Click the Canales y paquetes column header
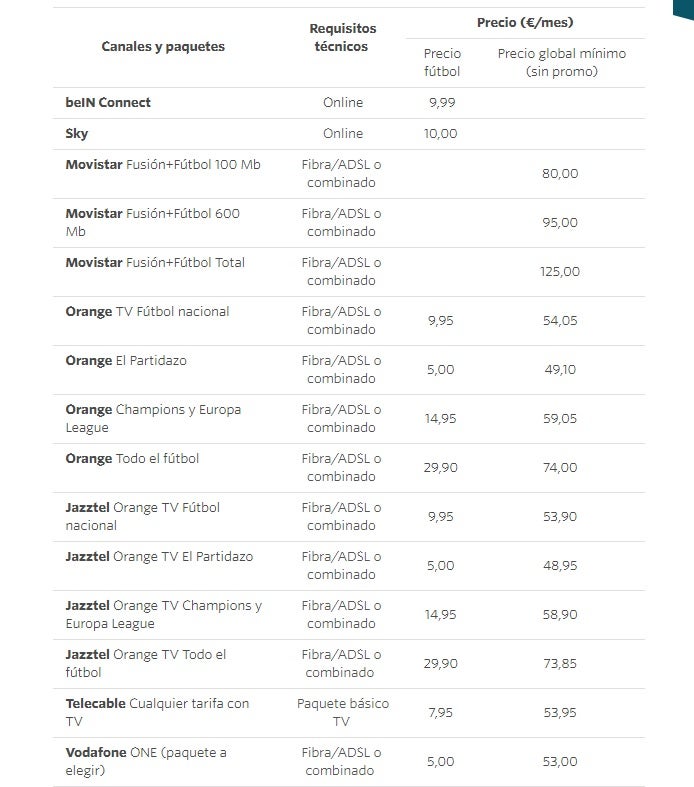Viewport: 694px width, 787px height. point(163,47)
